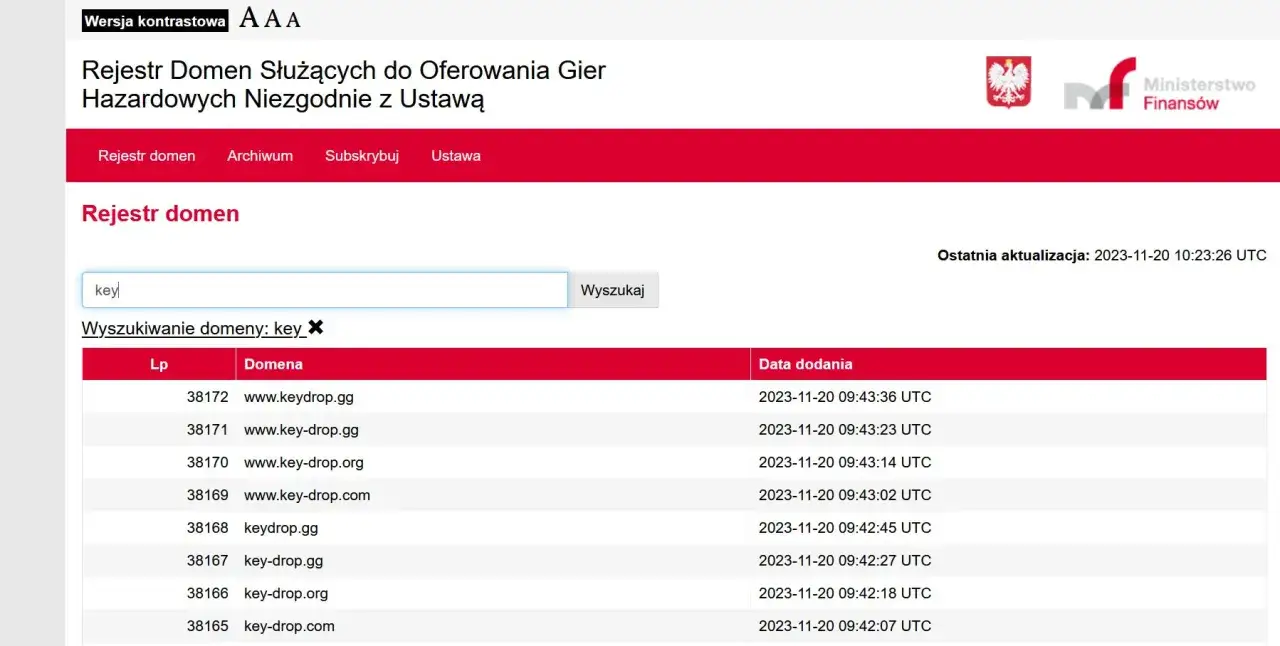The image size is (1280, 646).
Task: Click the Ministerstwo Finansów logo
Action: tap(1159, 84)
